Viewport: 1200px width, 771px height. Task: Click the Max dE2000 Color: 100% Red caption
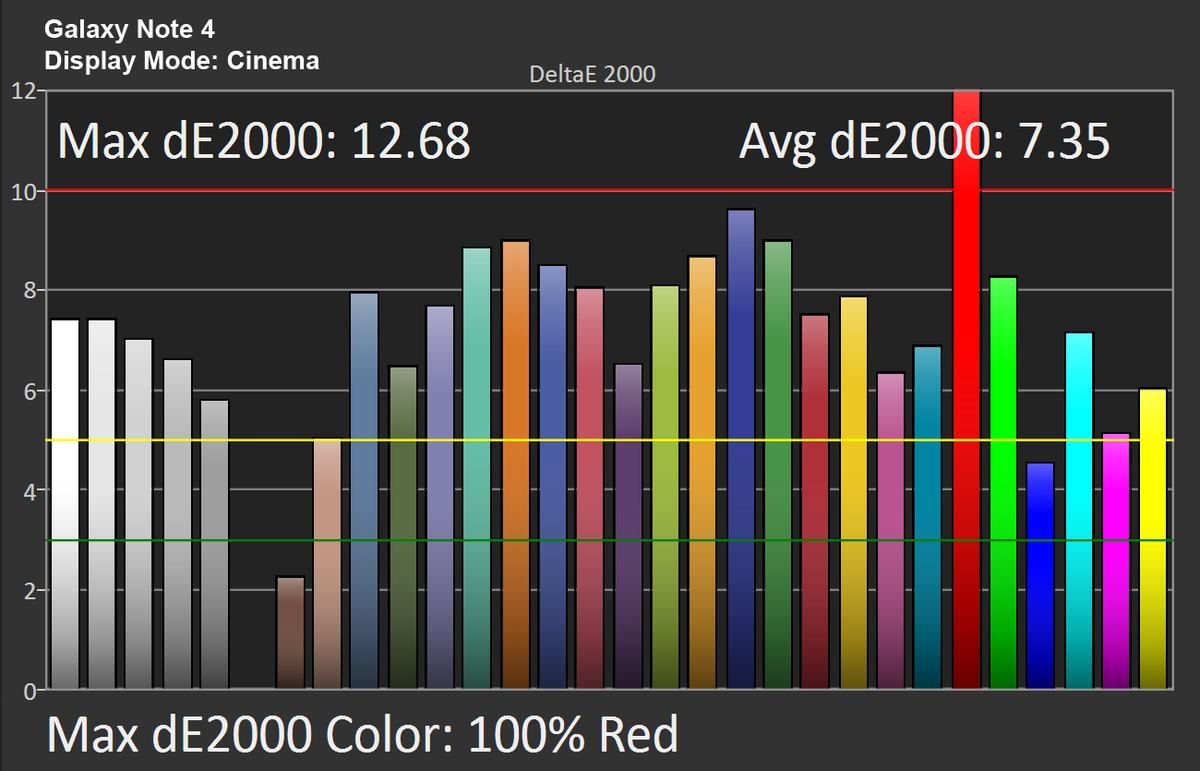point(363,734)
